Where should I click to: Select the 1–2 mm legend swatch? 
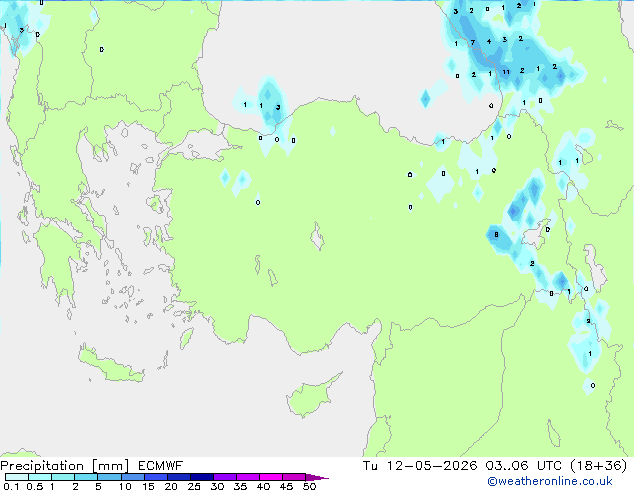[x=63, y=477]
